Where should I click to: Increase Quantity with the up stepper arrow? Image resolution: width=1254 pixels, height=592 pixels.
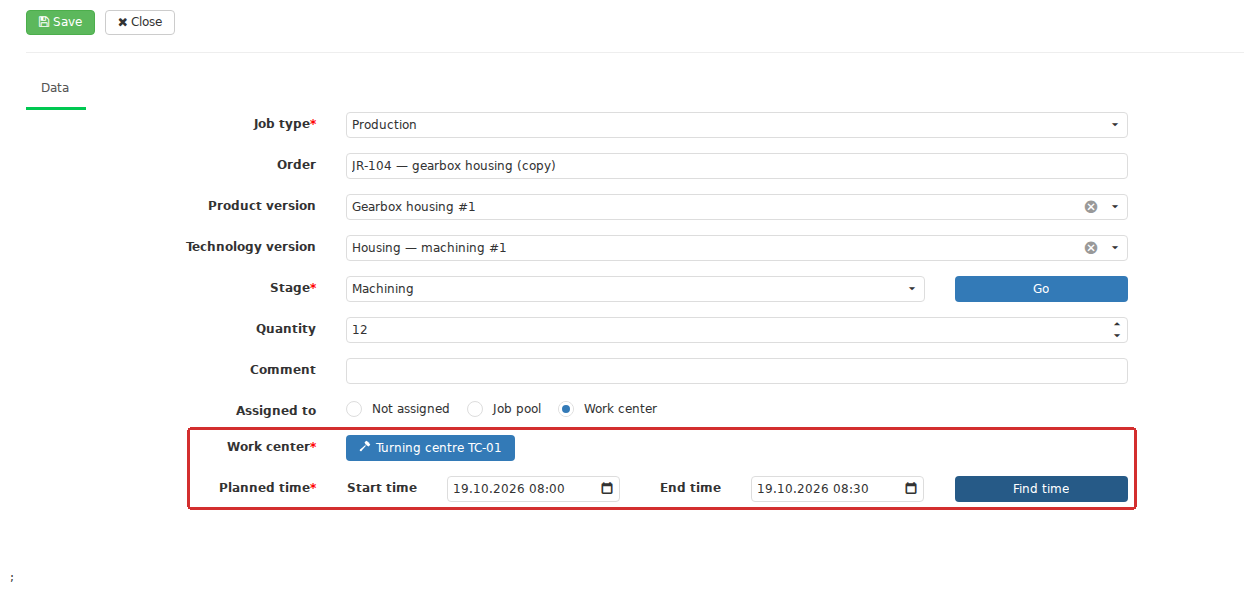1116,324
